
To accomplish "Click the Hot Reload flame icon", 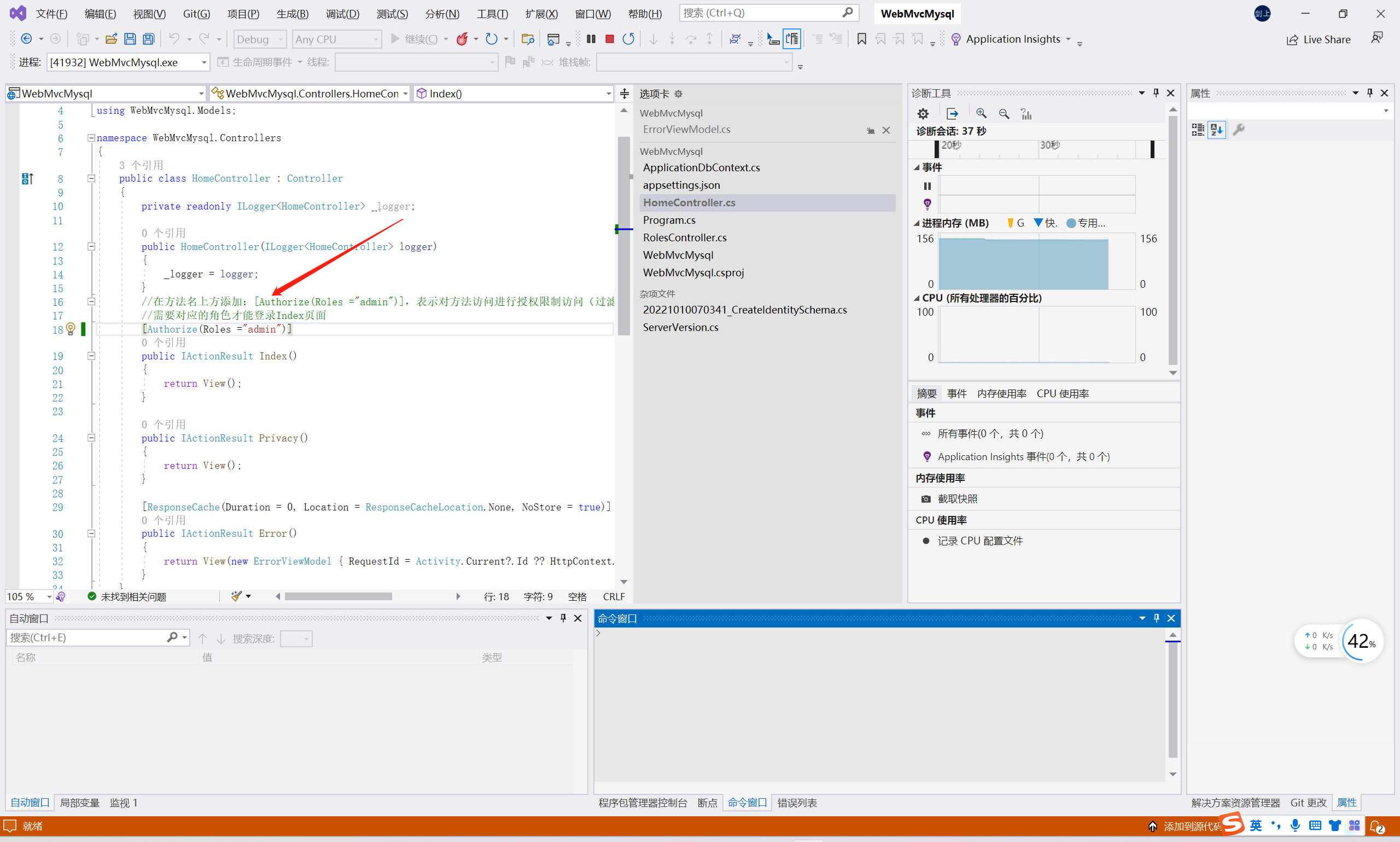I will click(x=462, y=39).
